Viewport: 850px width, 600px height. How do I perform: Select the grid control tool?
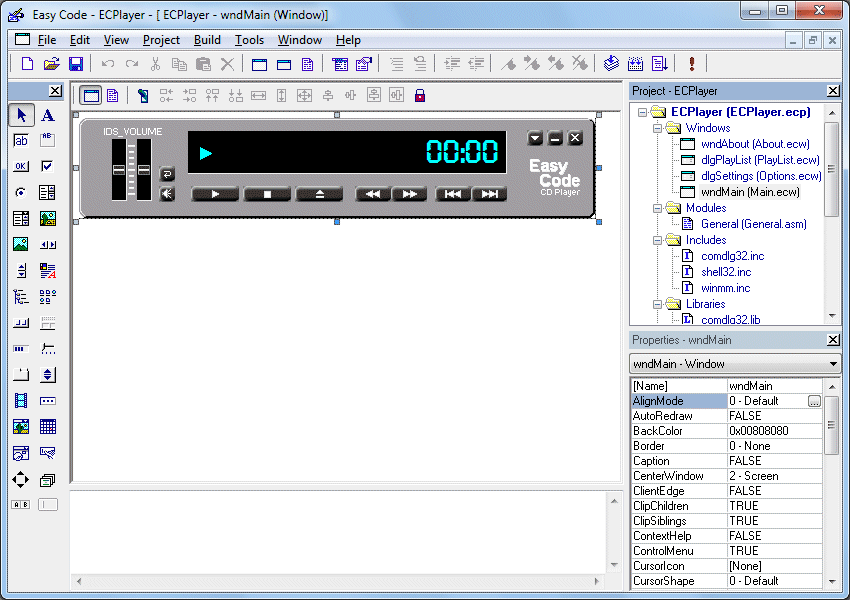pyautogui.click(x=48, y=427)
